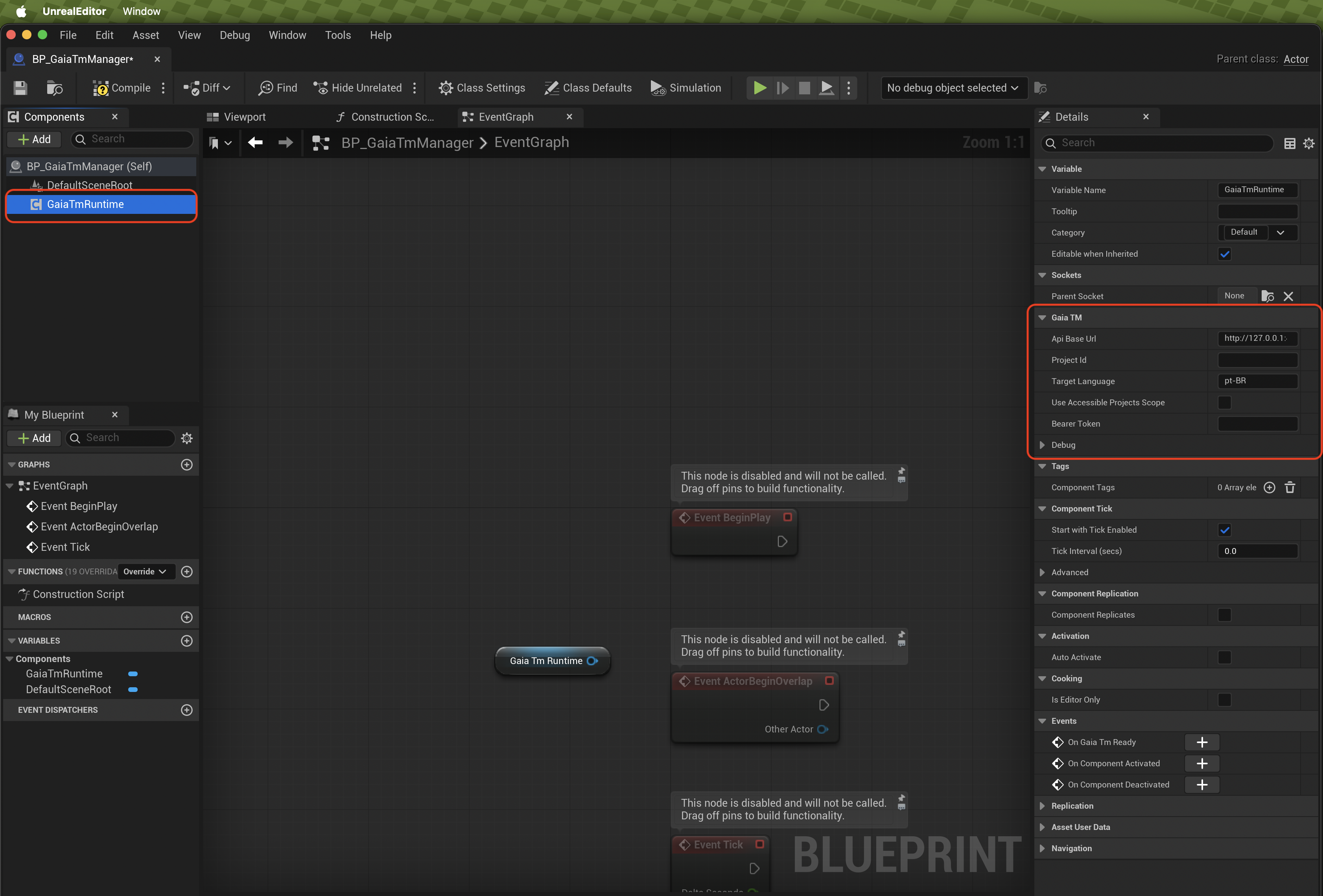Enable the Is Editor Only checkbox
The height and width of the screenshot is (896, 1323).
[x=1225, y=699]
